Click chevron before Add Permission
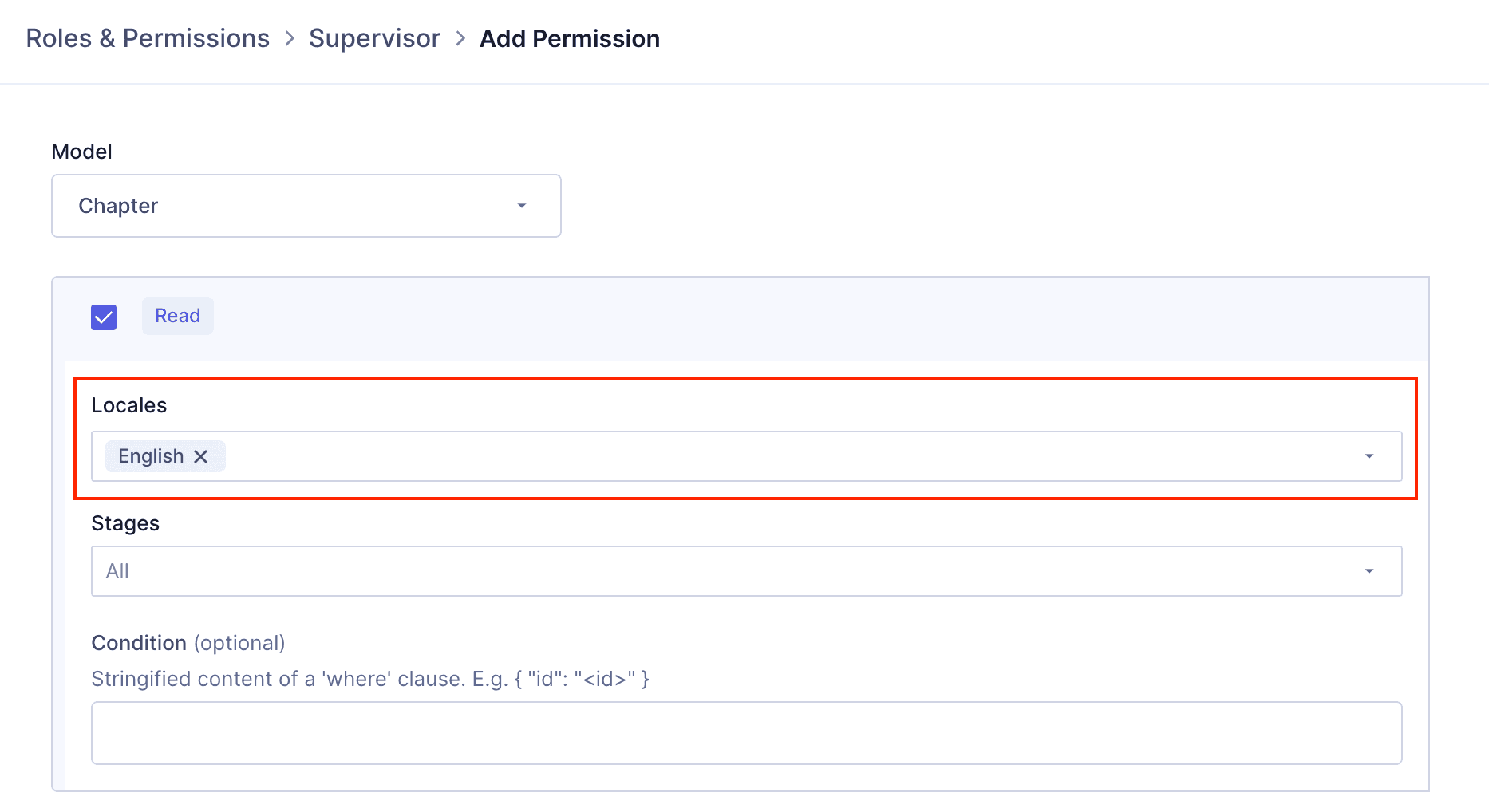This screenshot has height=812, width=1489. (460, 39)
